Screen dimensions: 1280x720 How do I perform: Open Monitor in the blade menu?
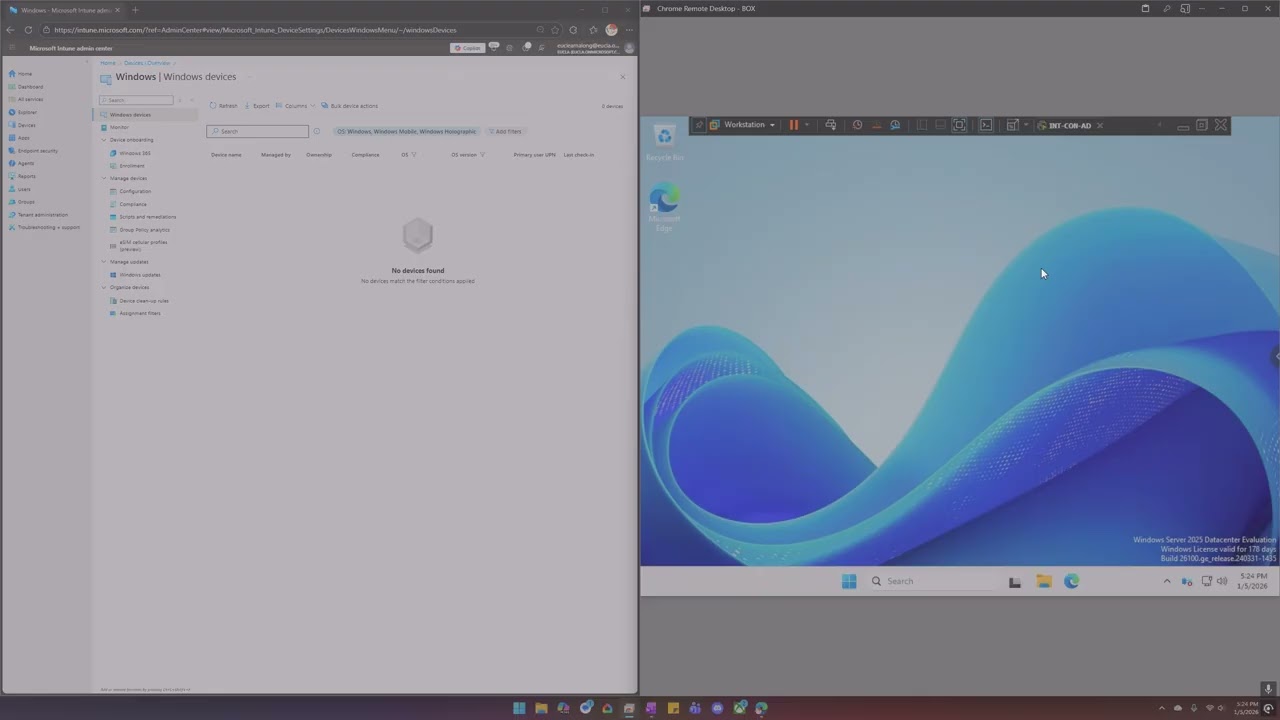[119, 127]
